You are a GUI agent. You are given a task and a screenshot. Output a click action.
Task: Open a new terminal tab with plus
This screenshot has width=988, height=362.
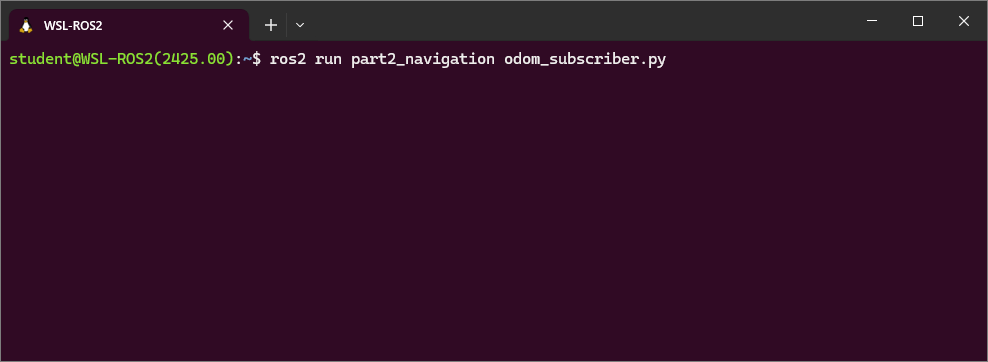270,25
